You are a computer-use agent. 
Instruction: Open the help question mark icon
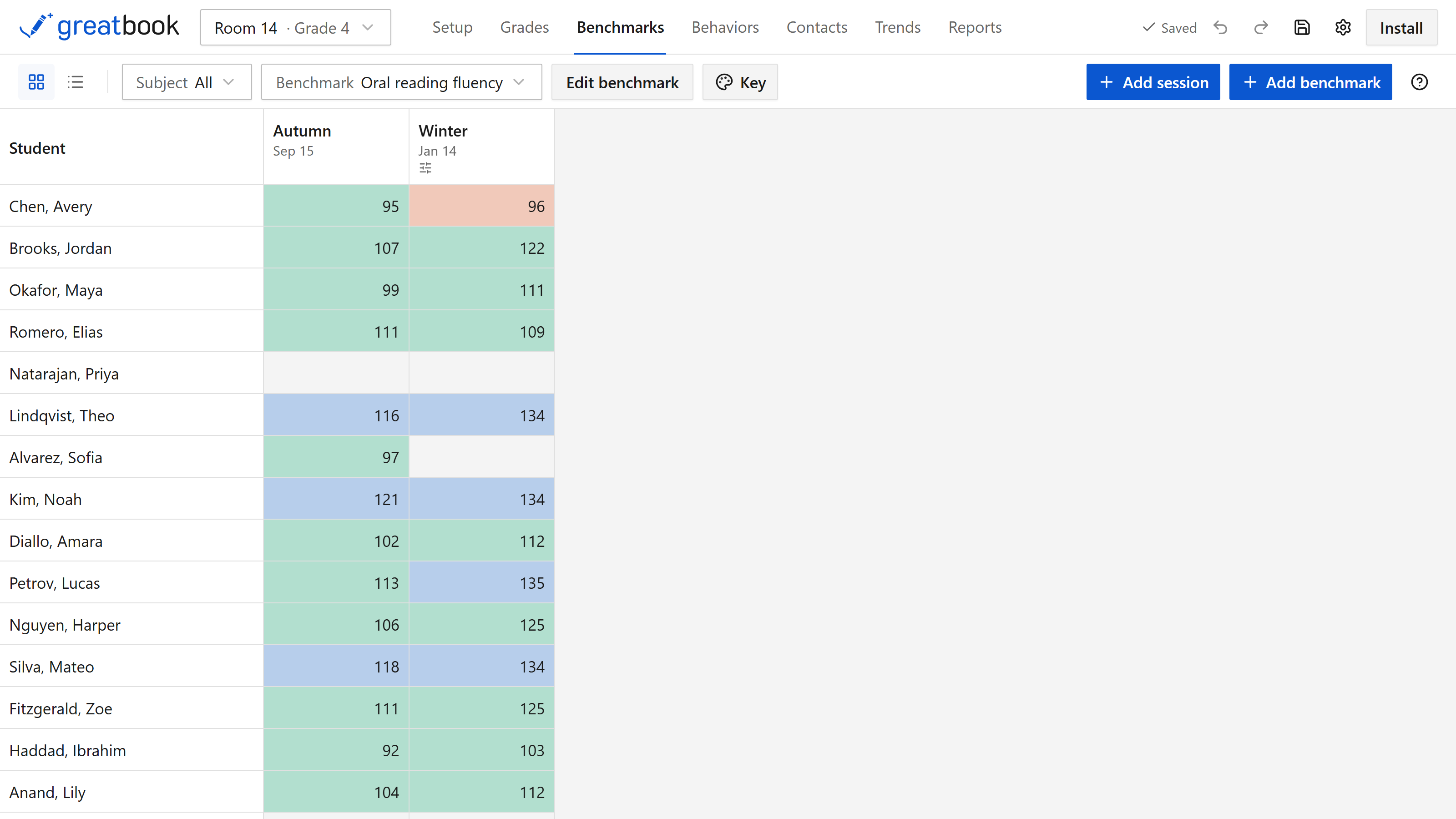[1419, 82]
